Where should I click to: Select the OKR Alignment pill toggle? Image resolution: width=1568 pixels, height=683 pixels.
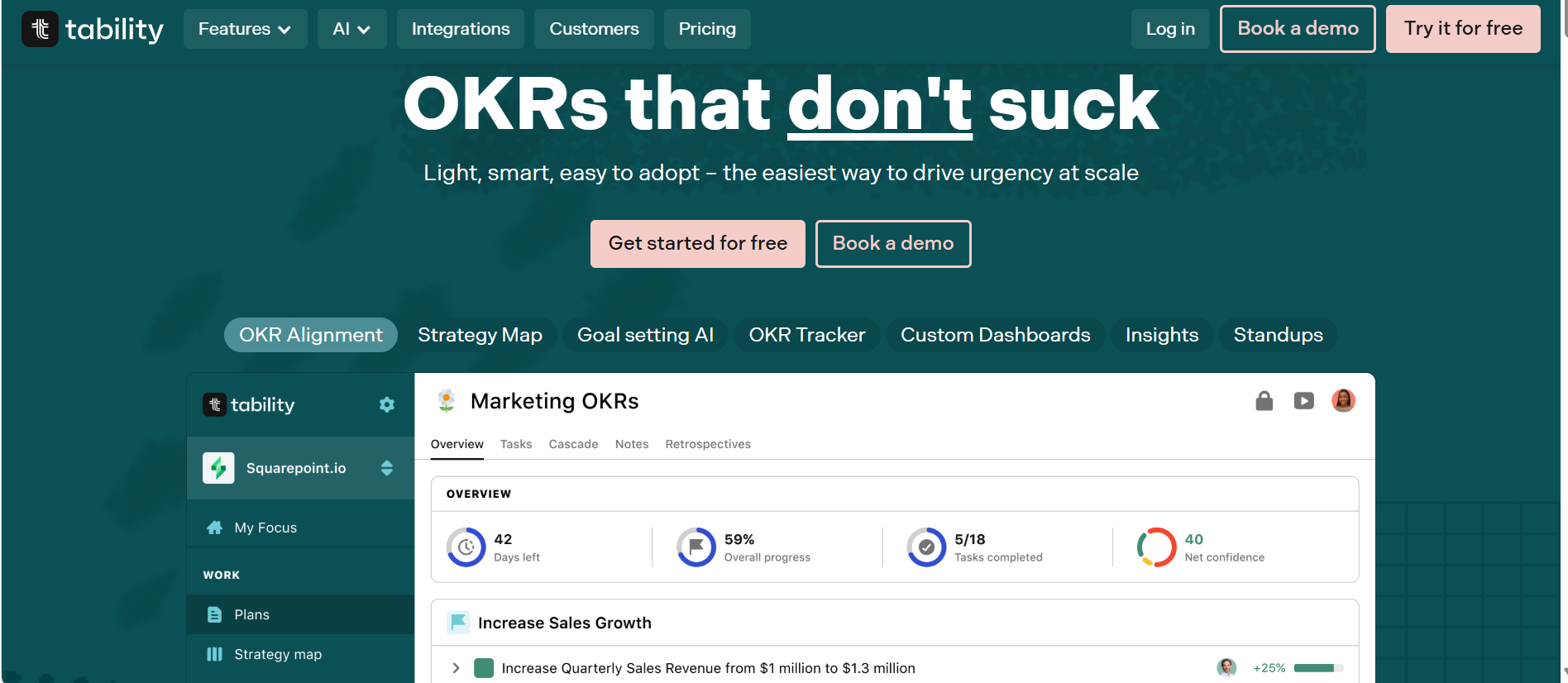pos(311,335)
